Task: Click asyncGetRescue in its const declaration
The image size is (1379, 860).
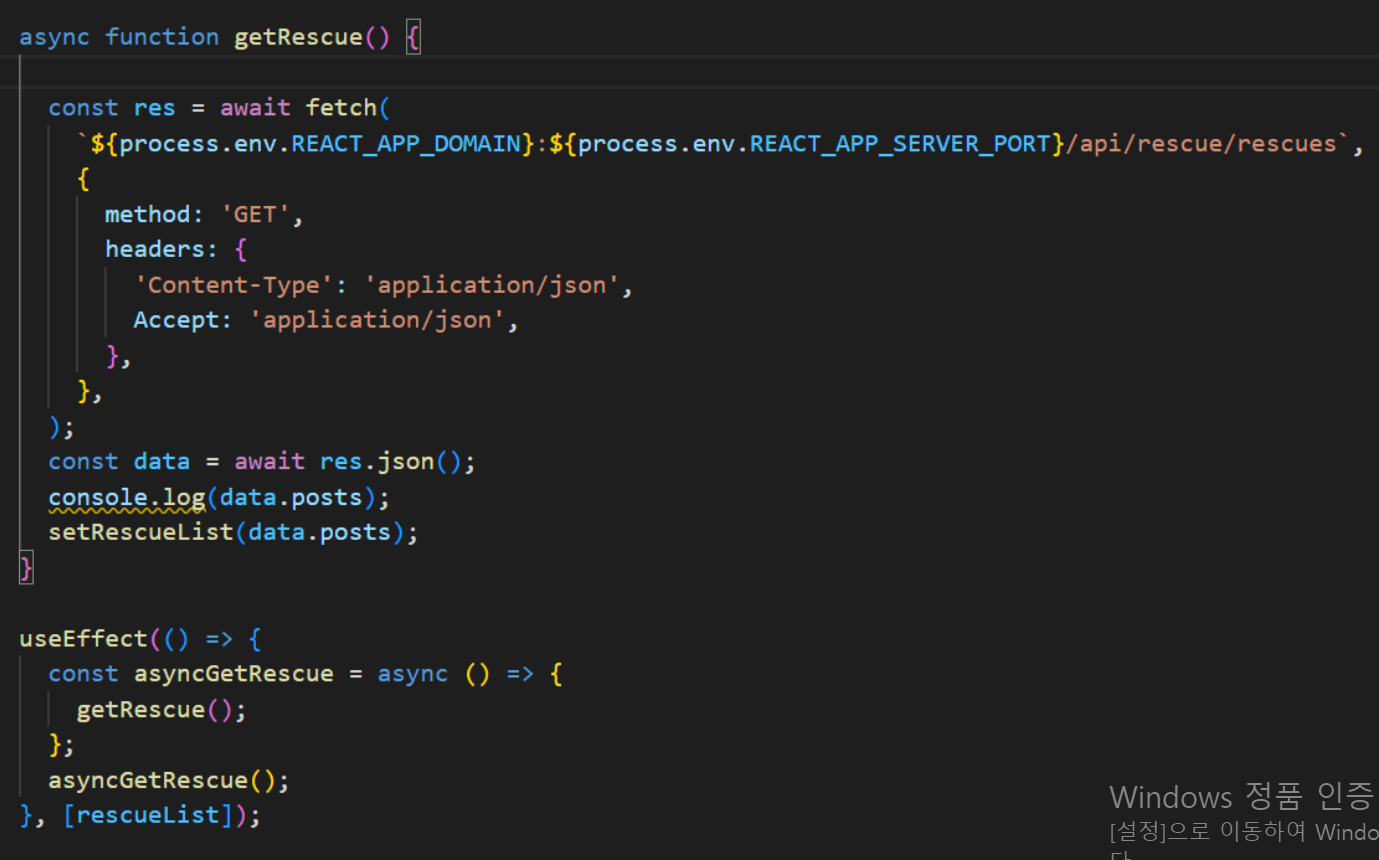Action: 234,674
